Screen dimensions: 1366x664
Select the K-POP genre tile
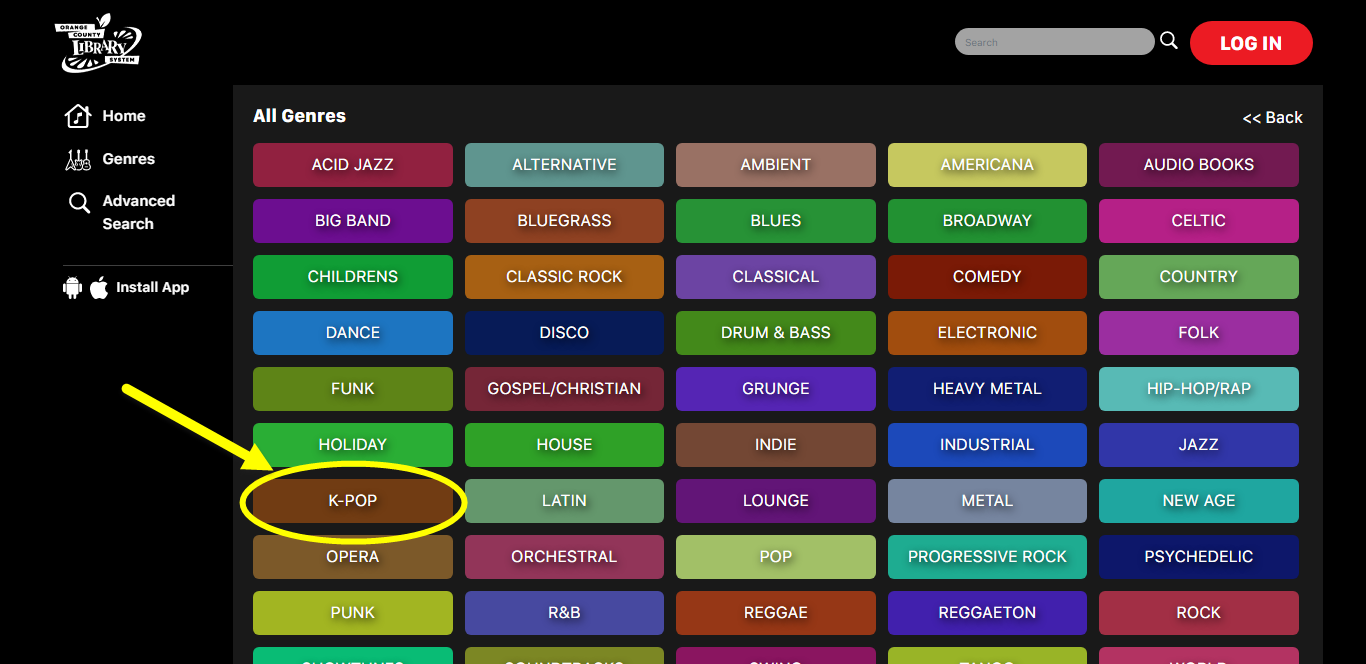pyautogui.click(x=353, y=501)
